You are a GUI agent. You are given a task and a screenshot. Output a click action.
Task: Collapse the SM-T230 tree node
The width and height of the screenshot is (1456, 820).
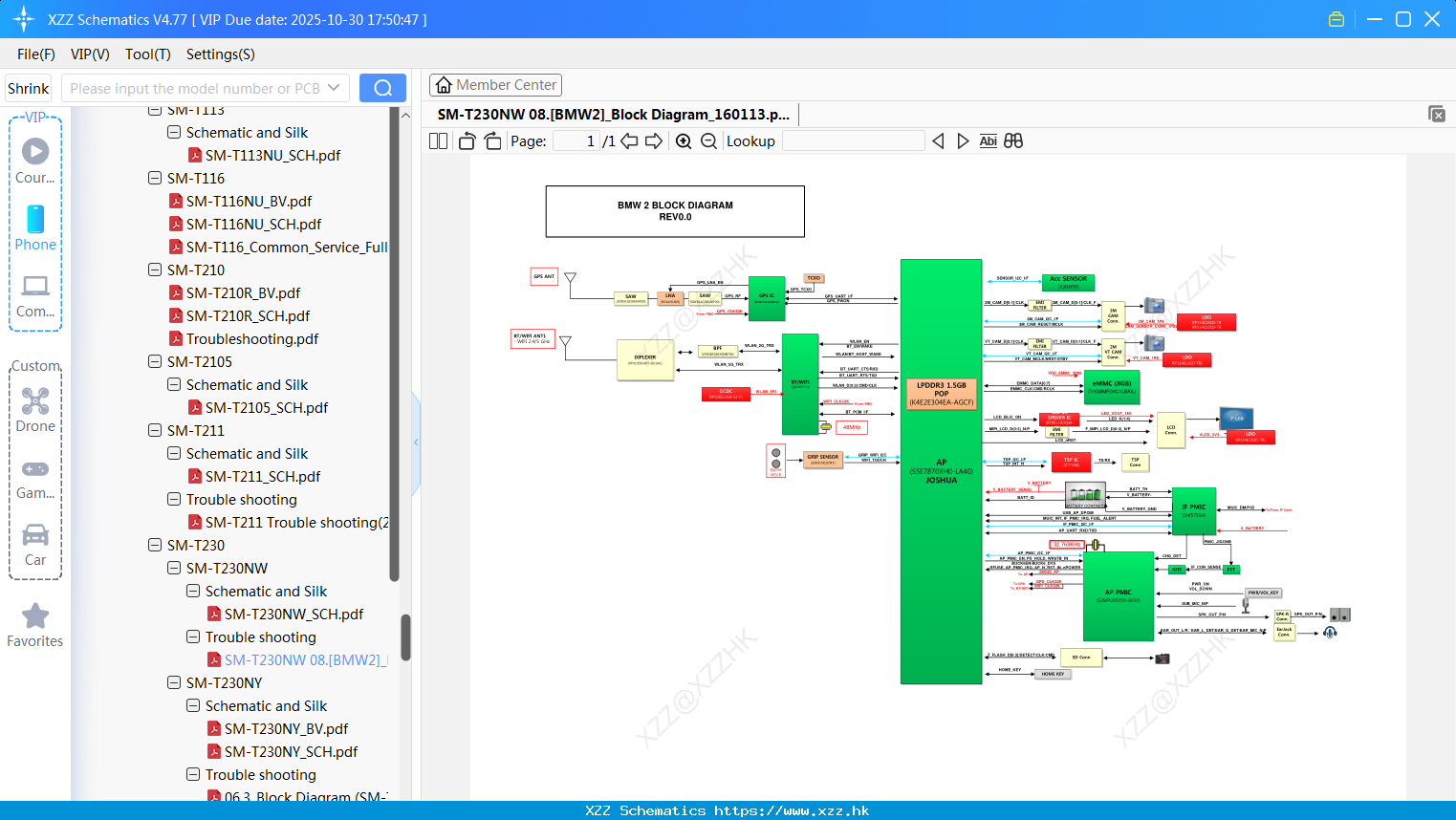point(155,545)
